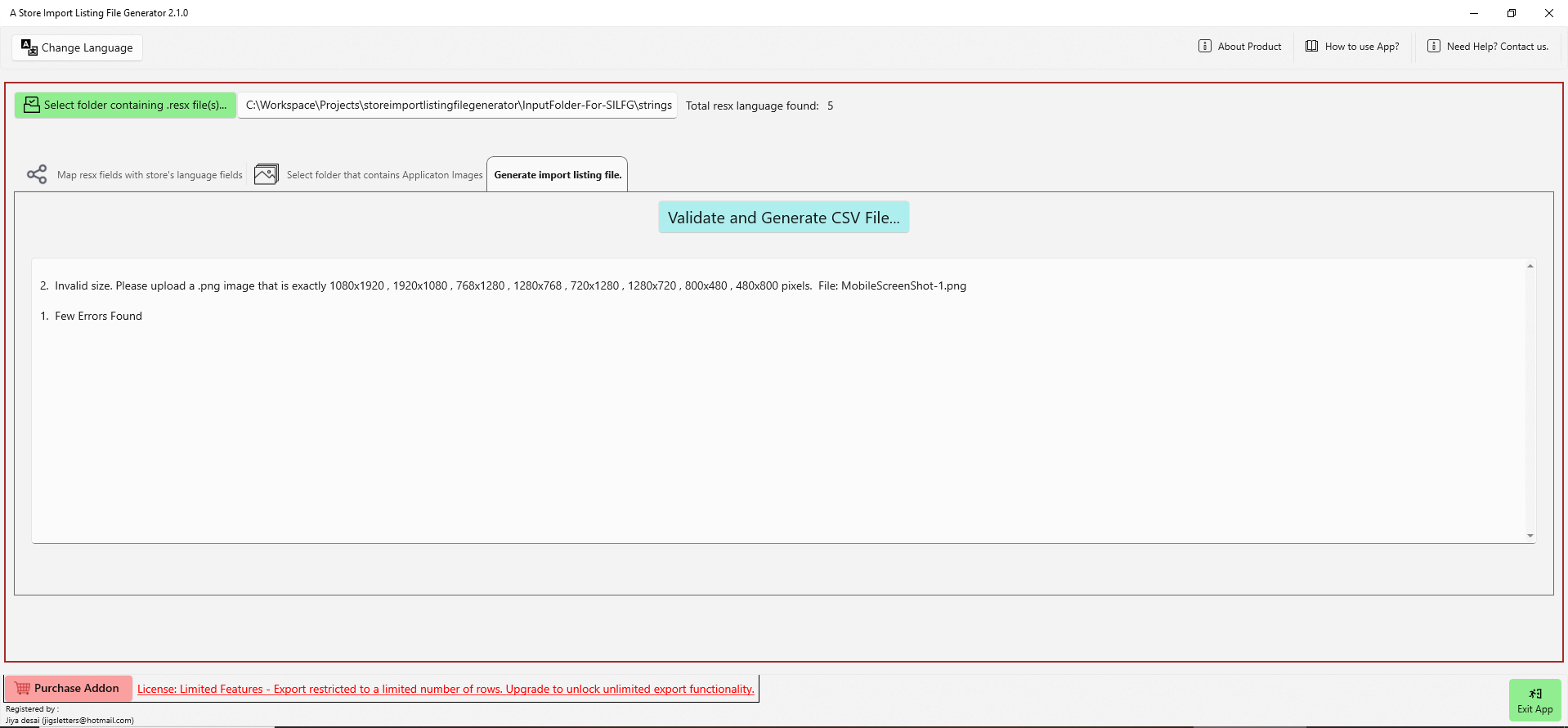Image resolution: width=1568 pixels, height=728 pixels.
Task: Click the 'Total resx language found: 5' label
Action: pyautogui.click(x=759, y=106)
